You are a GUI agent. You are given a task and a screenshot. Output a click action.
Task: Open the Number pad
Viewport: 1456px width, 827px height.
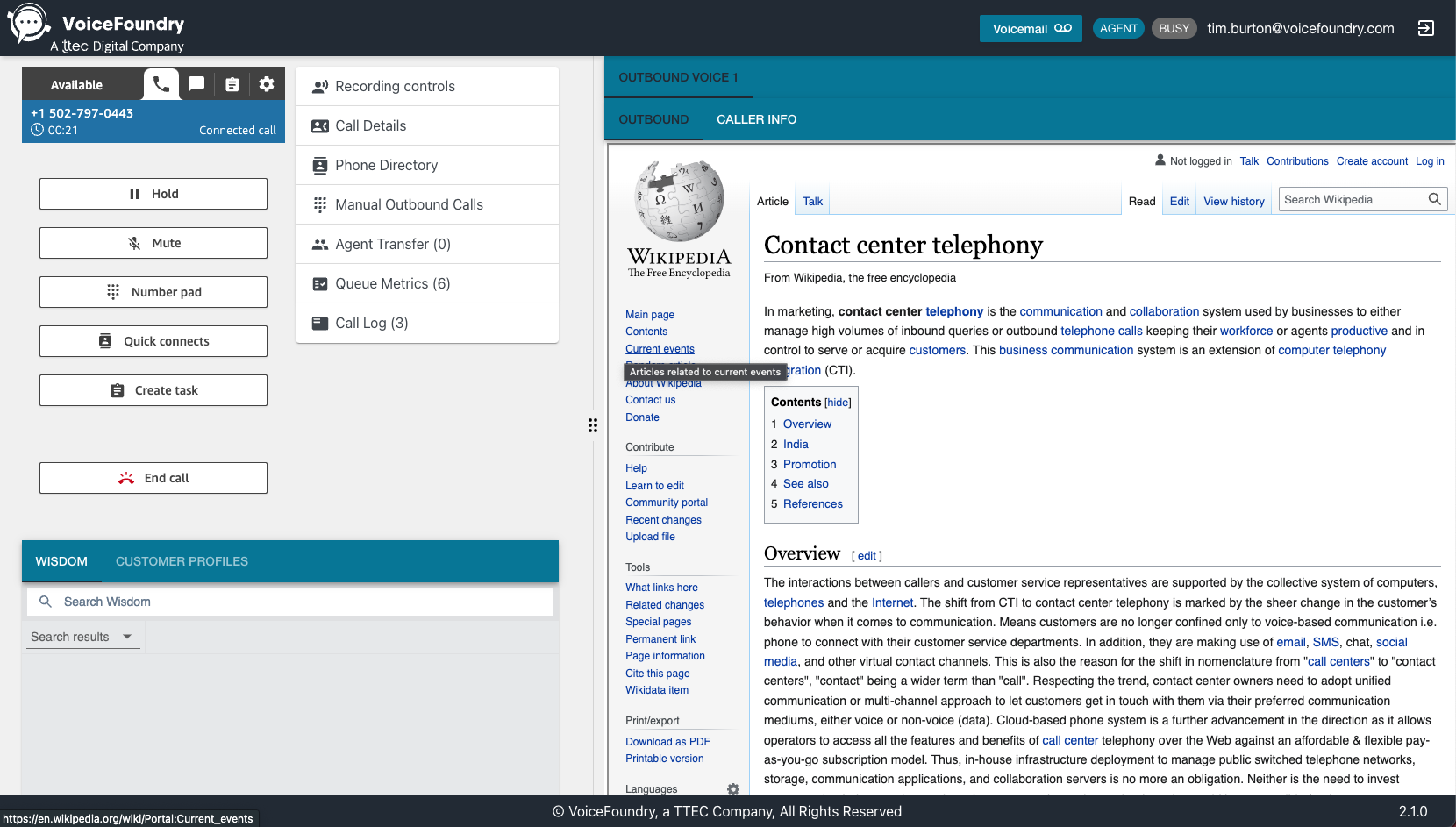tap(153, 292)
